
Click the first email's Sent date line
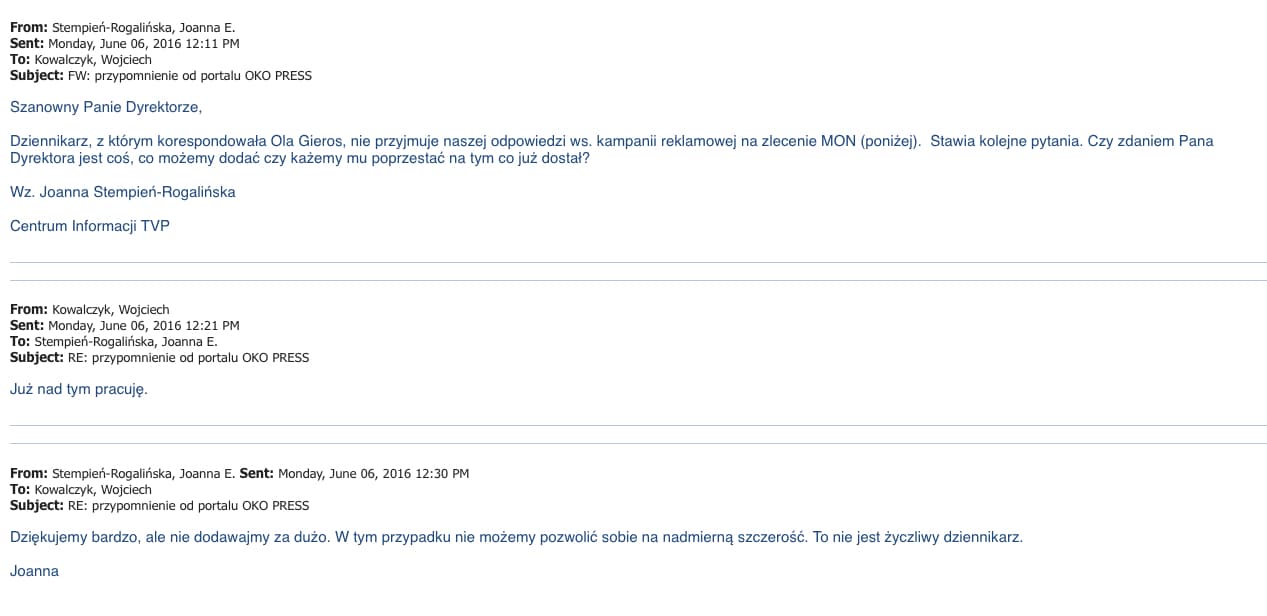click(125, 43)
